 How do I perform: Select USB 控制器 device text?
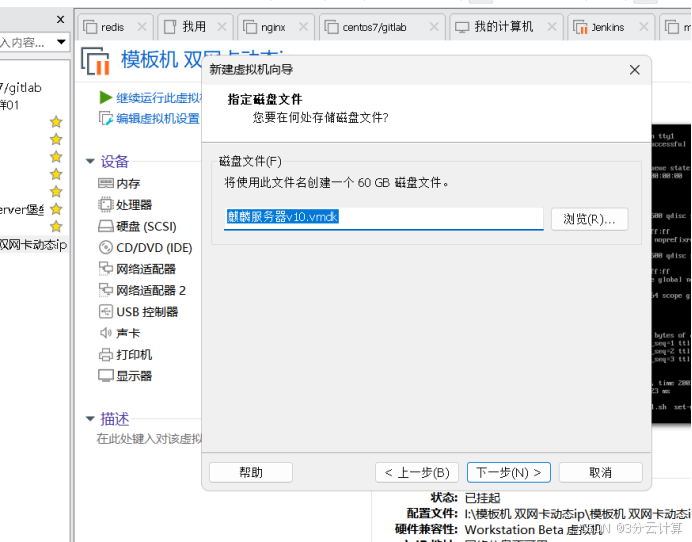[x=147, y=312]
